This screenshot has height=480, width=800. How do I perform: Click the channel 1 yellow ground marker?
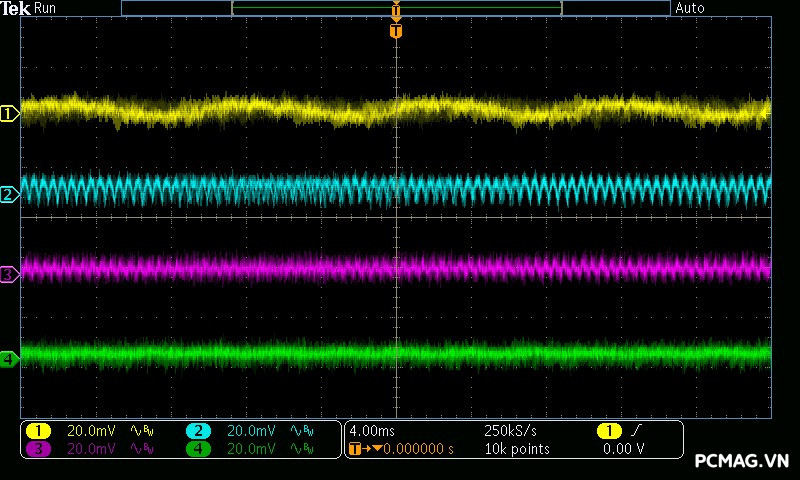coord(9,114)
